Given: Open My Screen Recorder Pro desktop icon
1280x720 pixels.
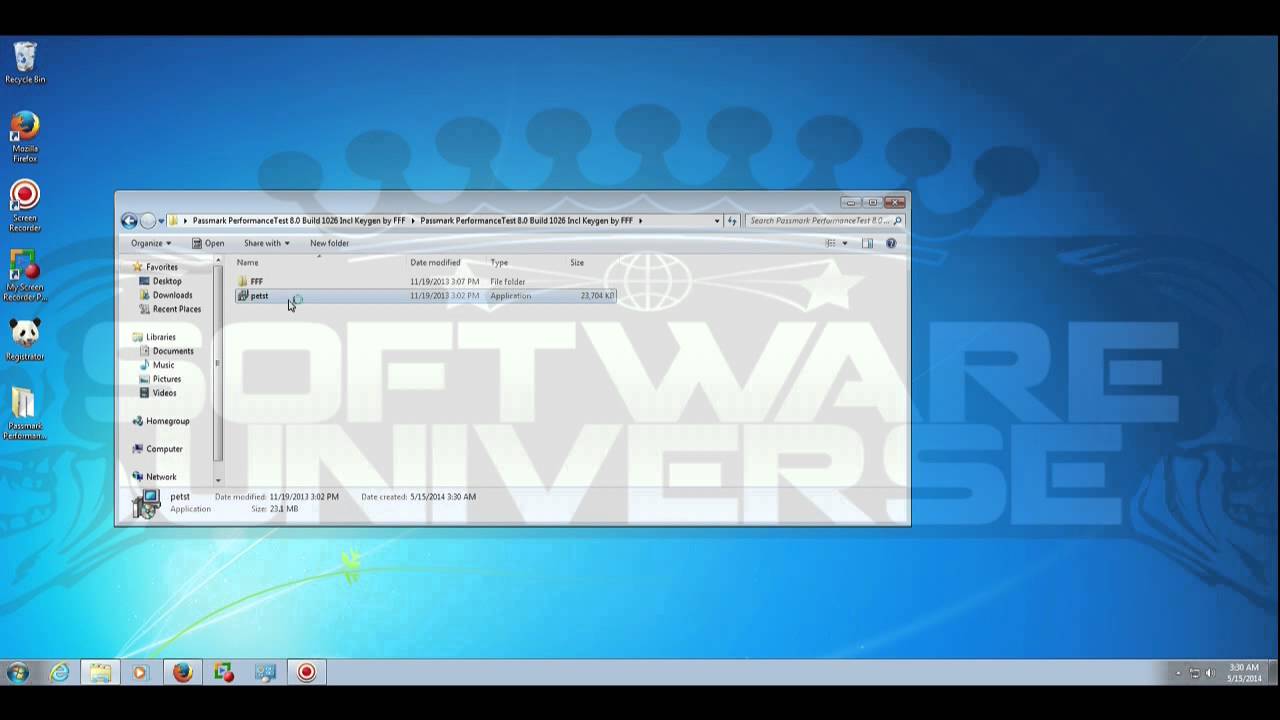Looking at the screenshot, I should 25,276.
